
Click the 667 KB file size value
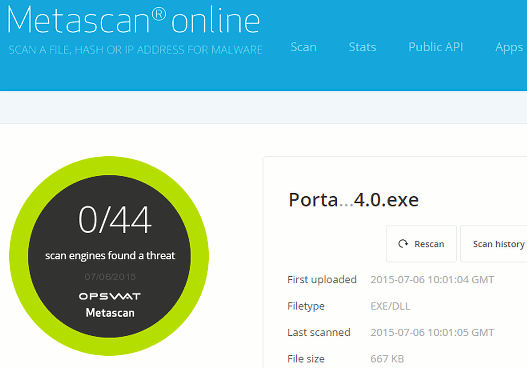click(387, 359)
